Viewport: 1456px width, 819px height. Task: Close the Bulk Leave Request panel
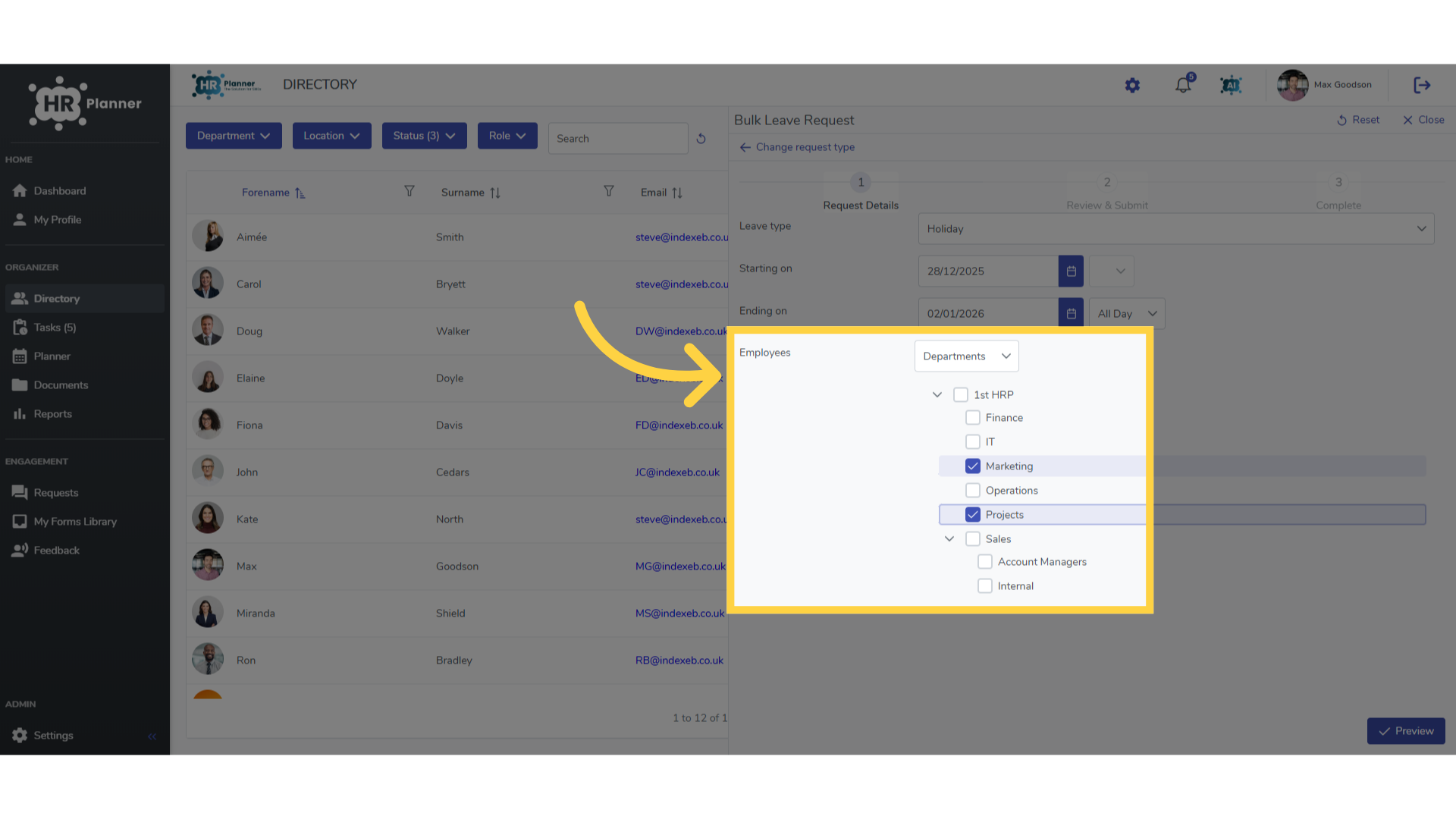(x=1423, y=120)
